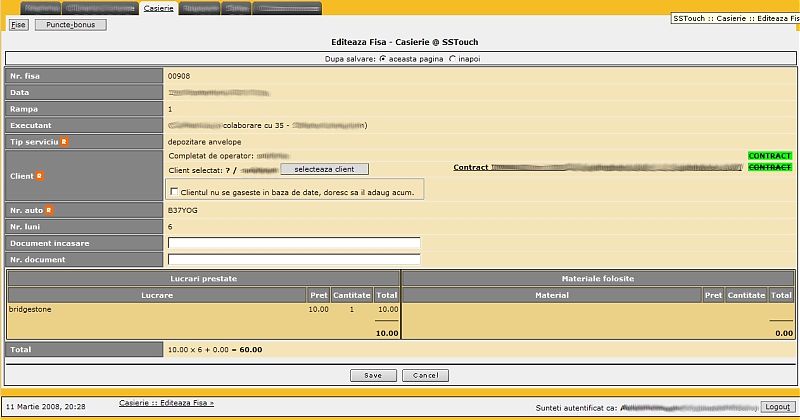Click the Lucrare column header
The width and height of the screenshot is (800, 420).
[157, 295]
